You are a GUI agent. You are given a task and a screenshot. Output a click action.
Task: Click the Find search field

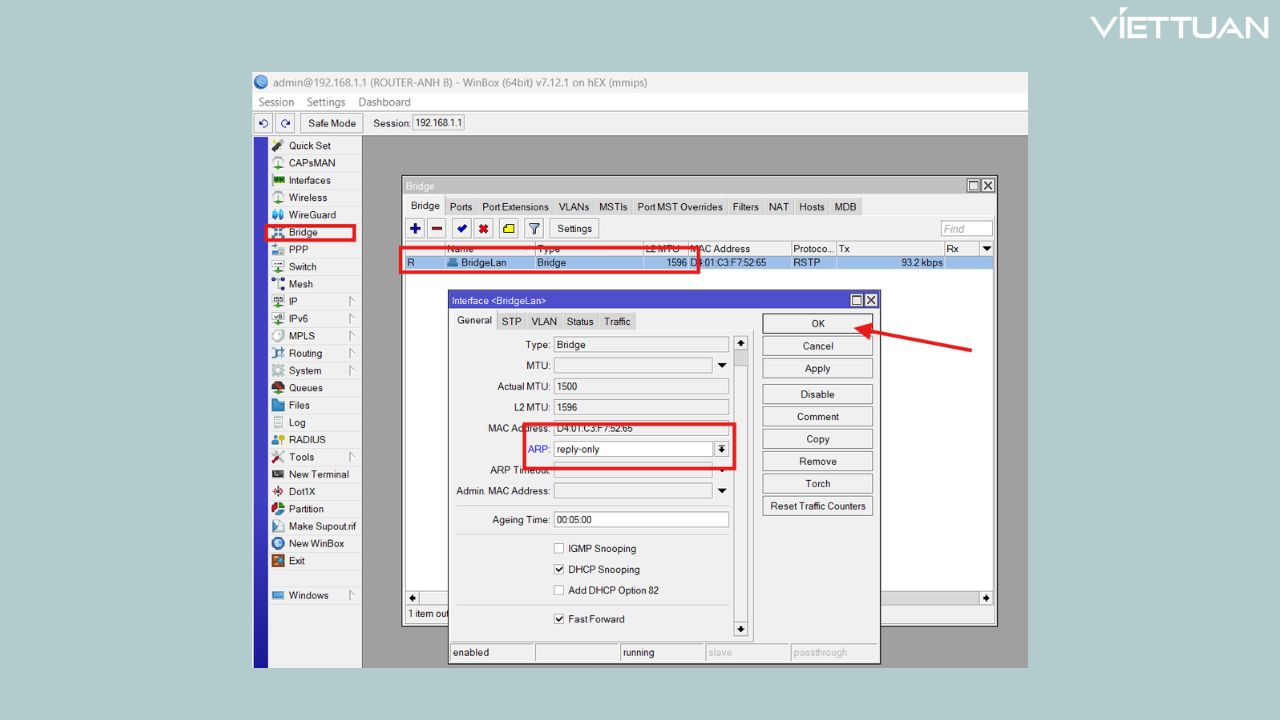[x=967, y=229]
